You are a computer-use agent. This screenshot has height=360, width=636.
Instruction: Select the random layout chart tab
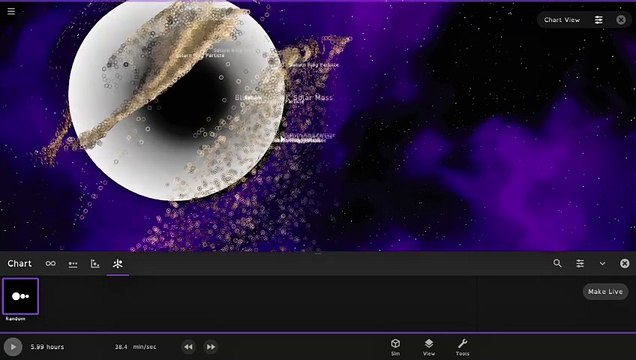tap(118, 264)
